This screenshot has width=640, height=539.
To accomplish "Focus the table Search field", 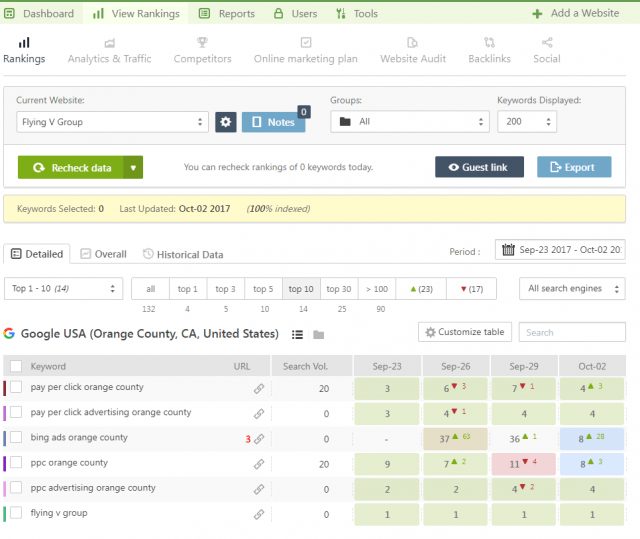I will tap(572, 332).
